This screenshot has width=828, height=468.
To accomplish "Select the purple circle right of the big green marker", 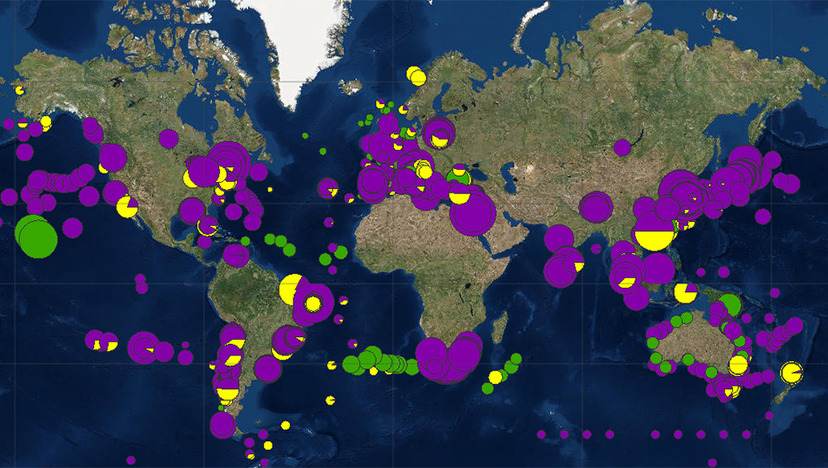I will 72,228.
